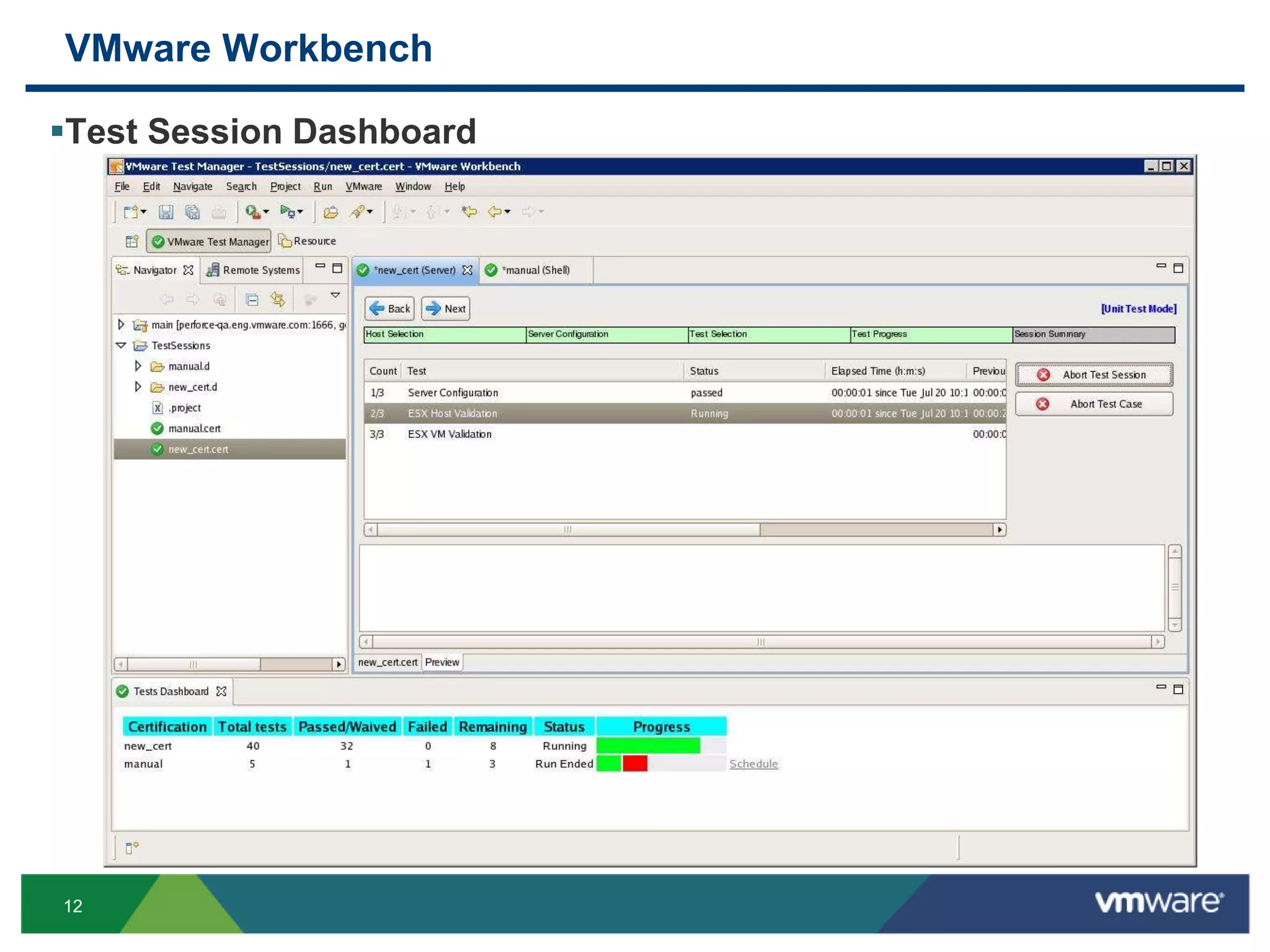Switch to Remote Systems tab
Viewport: 1270px width, 952px height.
pos(254,270)
